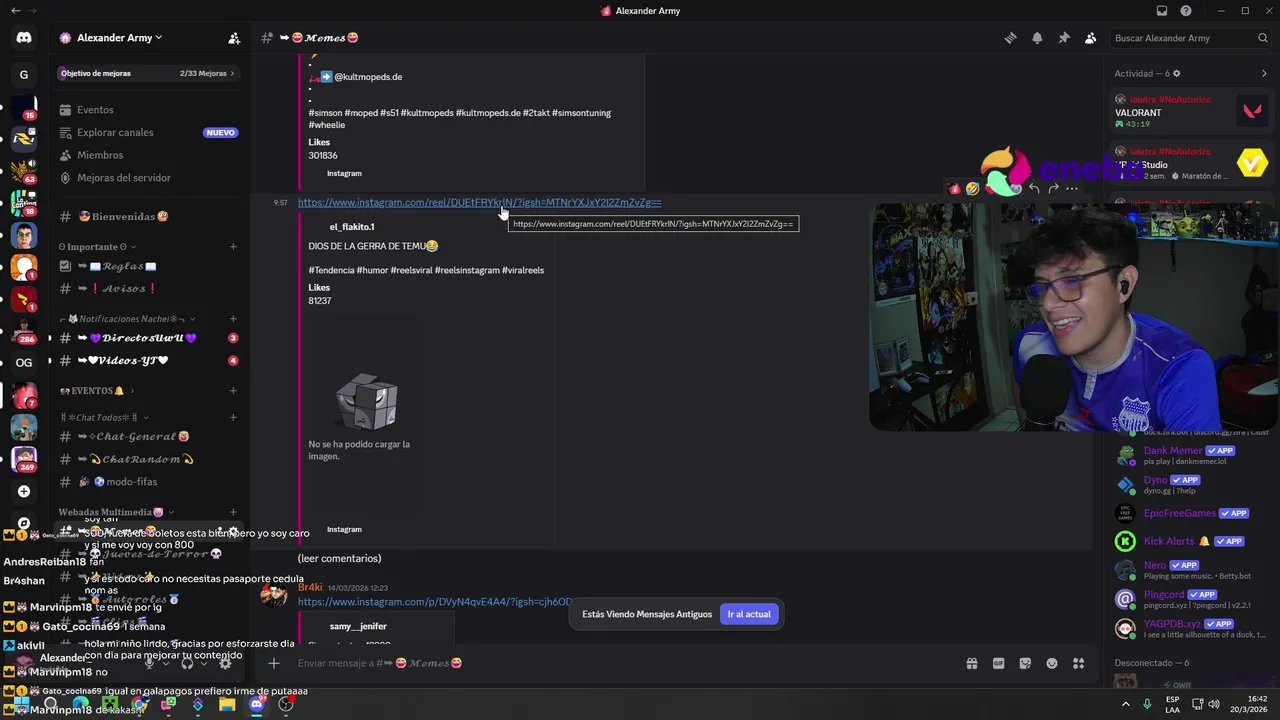Open the Help question mark icon
The height and width of the screenshot is (720, 1280).
click(1186, 11)
